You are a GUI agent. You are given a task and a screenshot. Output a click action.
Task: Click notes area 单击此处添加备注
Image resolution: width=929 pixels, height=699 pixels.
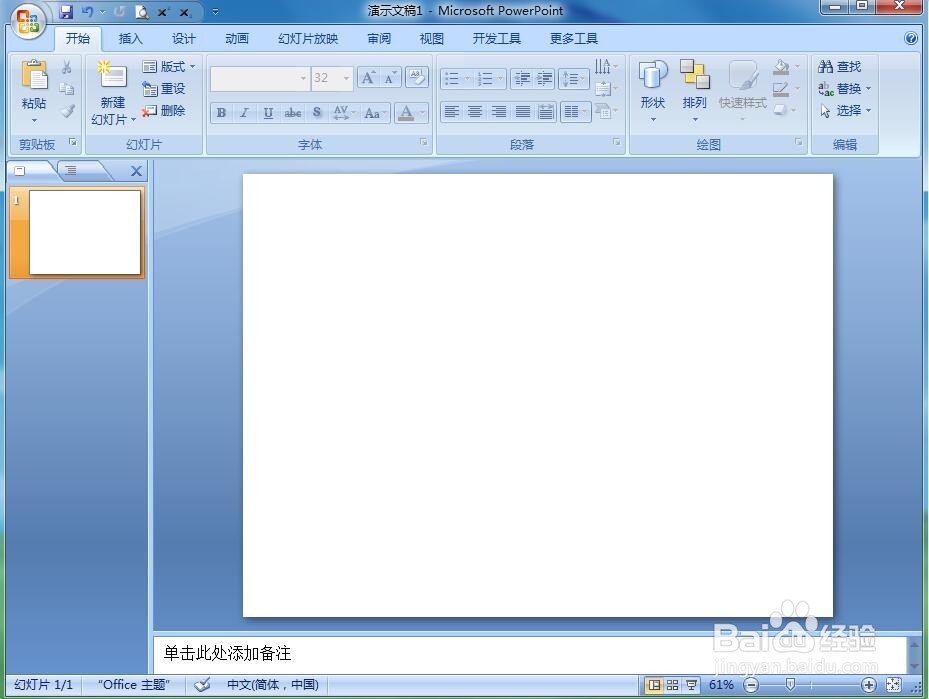227,653
